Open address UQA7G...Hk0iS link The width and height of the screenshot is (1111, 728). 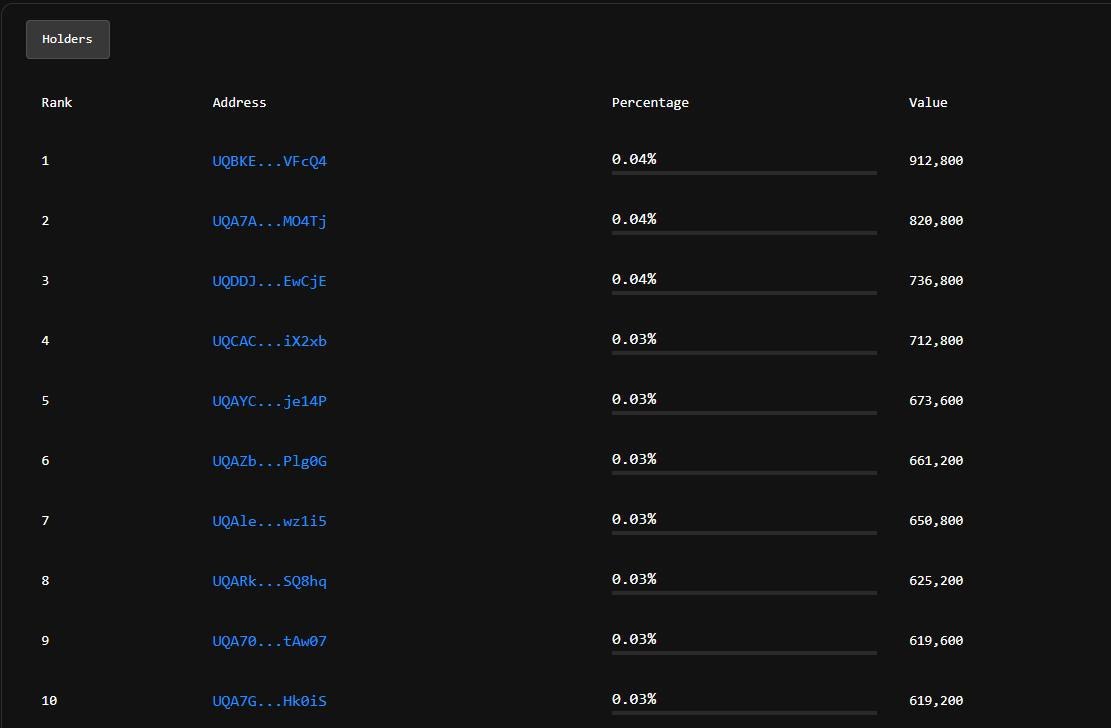coord(269,701)
